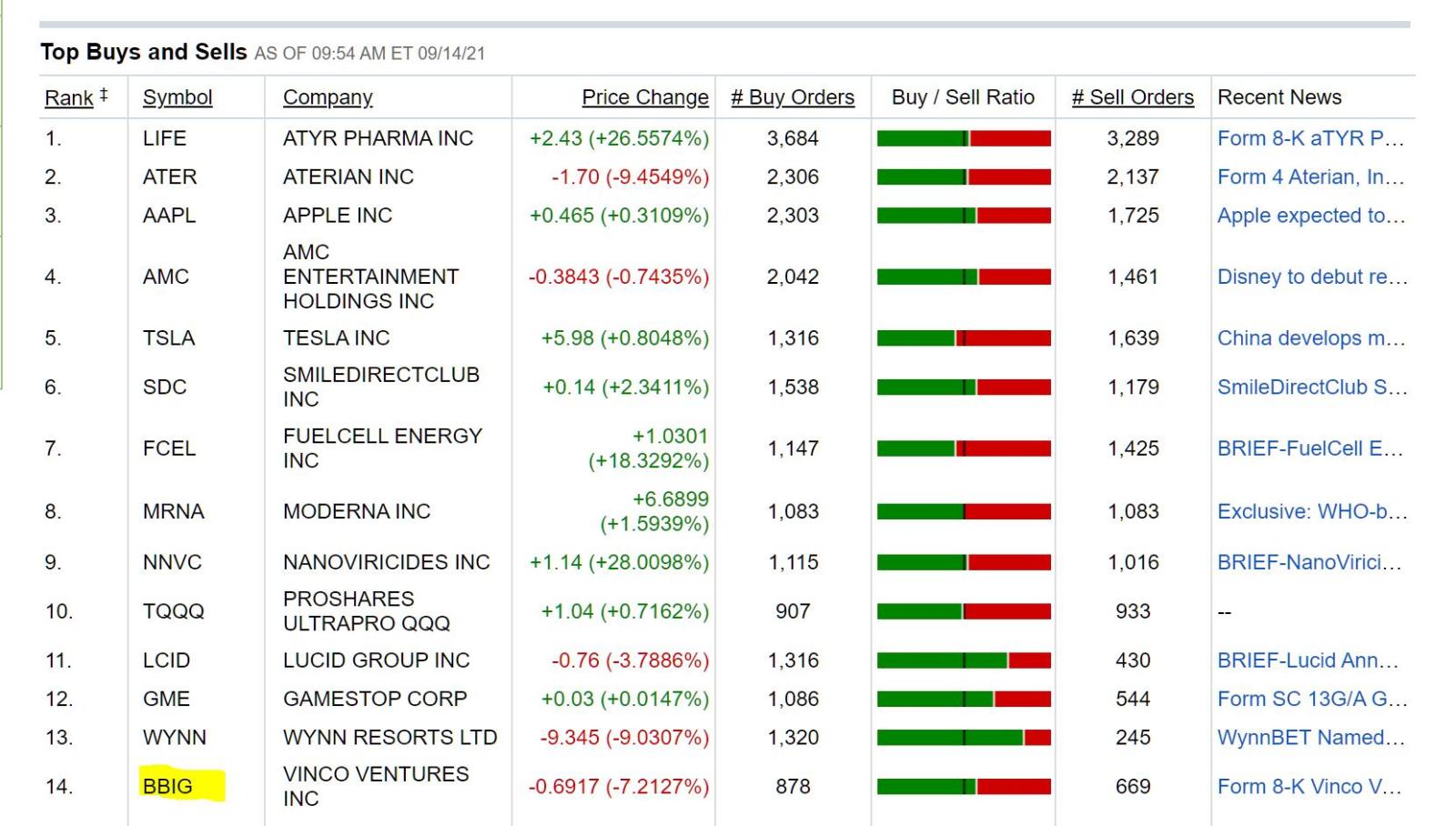Open the China develops news link

point(1311,338)
